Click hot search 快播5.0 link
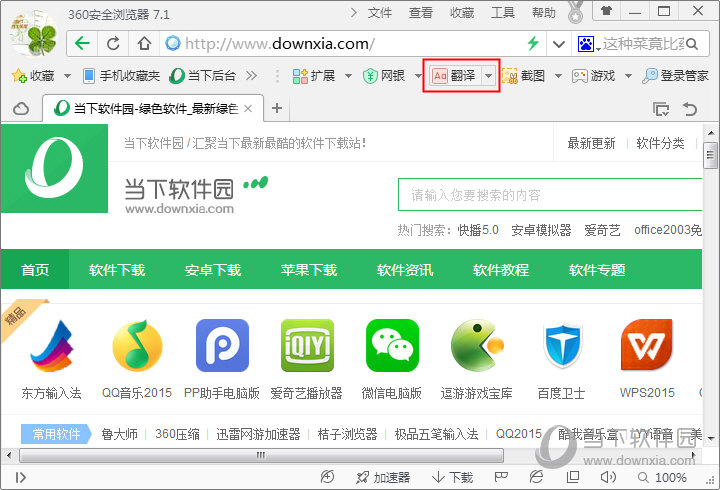Image resolution: width=720 pixels, height=490 pixels. tap(478, 230)
